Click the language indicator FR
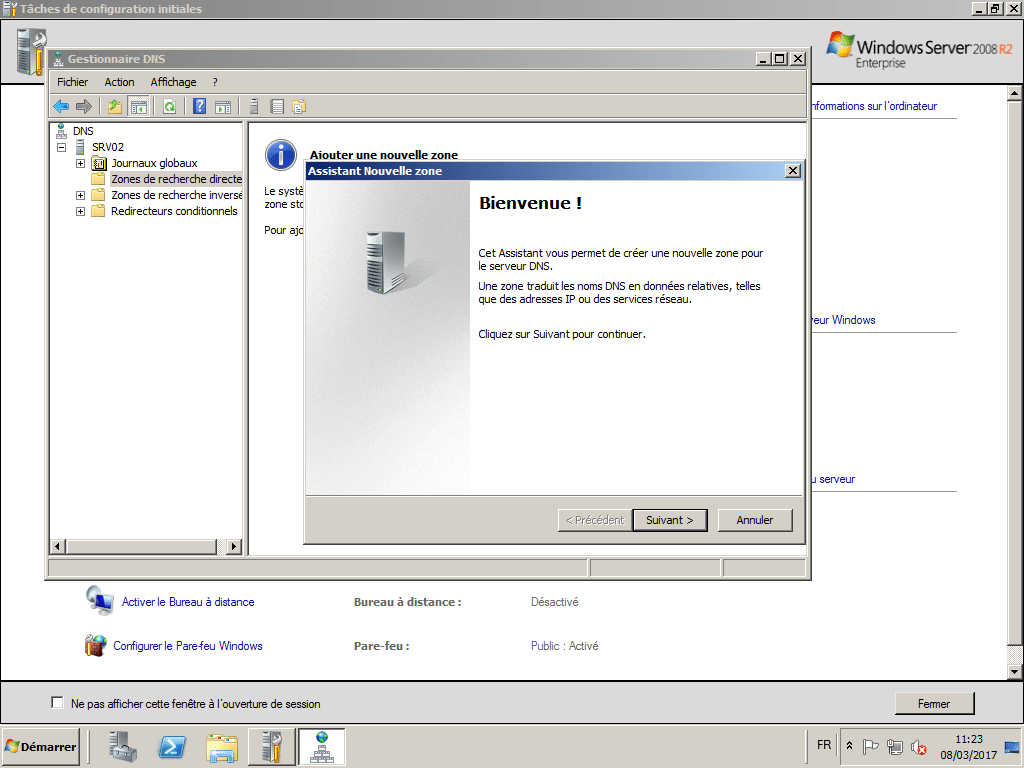 tap(823, 745)
